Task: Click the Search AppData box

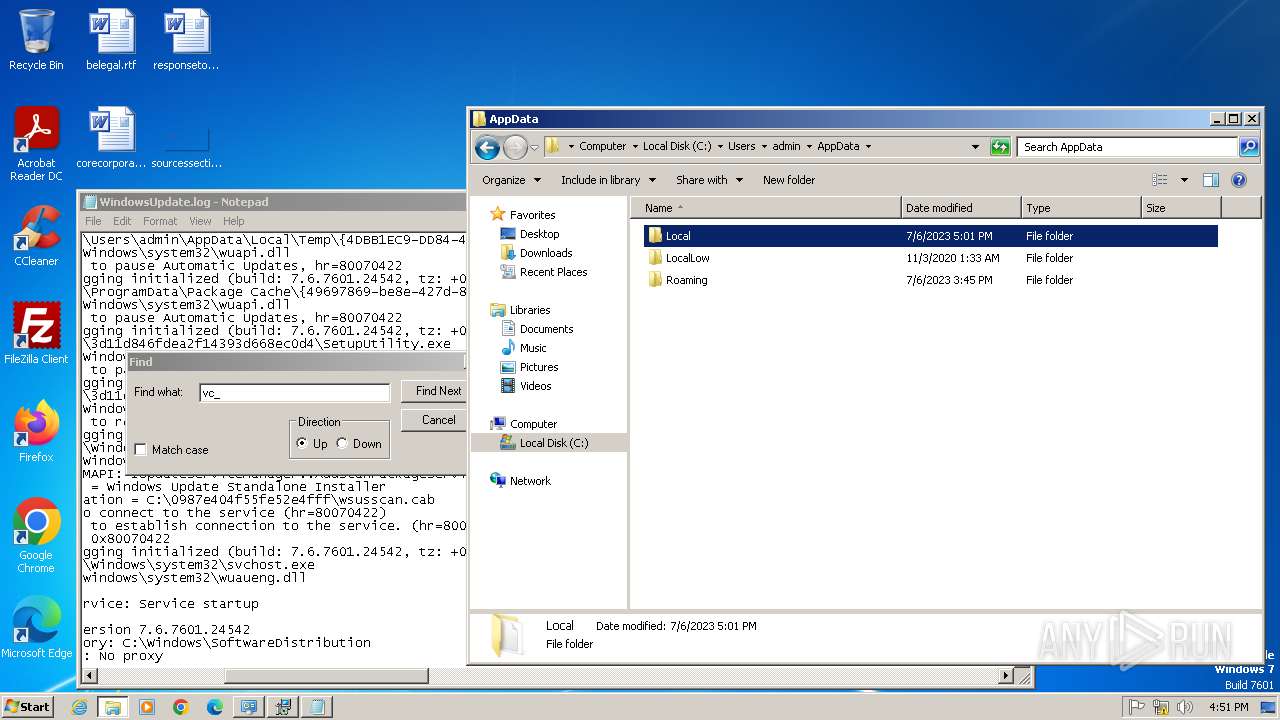Action: pos(1128,147)
